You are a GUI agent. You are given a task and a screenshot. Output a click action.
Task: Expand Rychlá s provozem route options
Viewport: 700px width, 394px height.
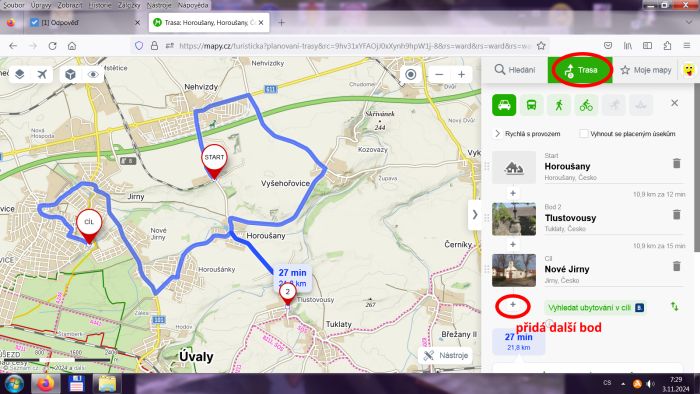tap(527, 133)
